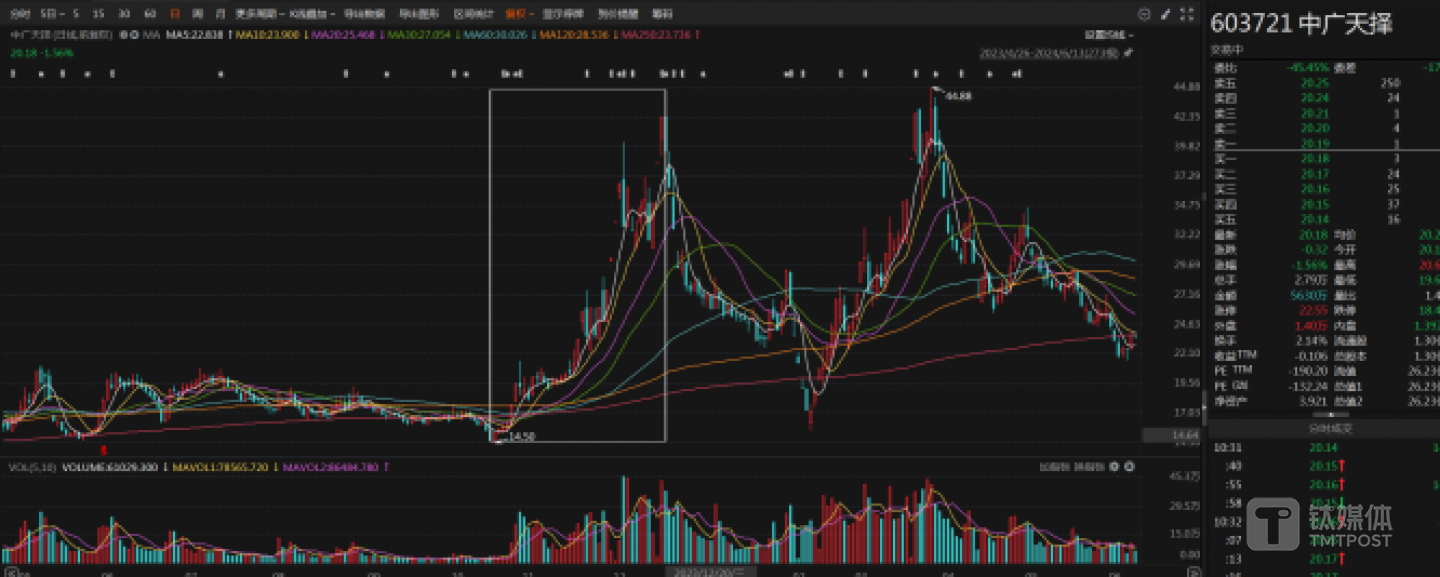Close the volume indicator panel icon
Screen dimensions: 1440x577
1129,467
